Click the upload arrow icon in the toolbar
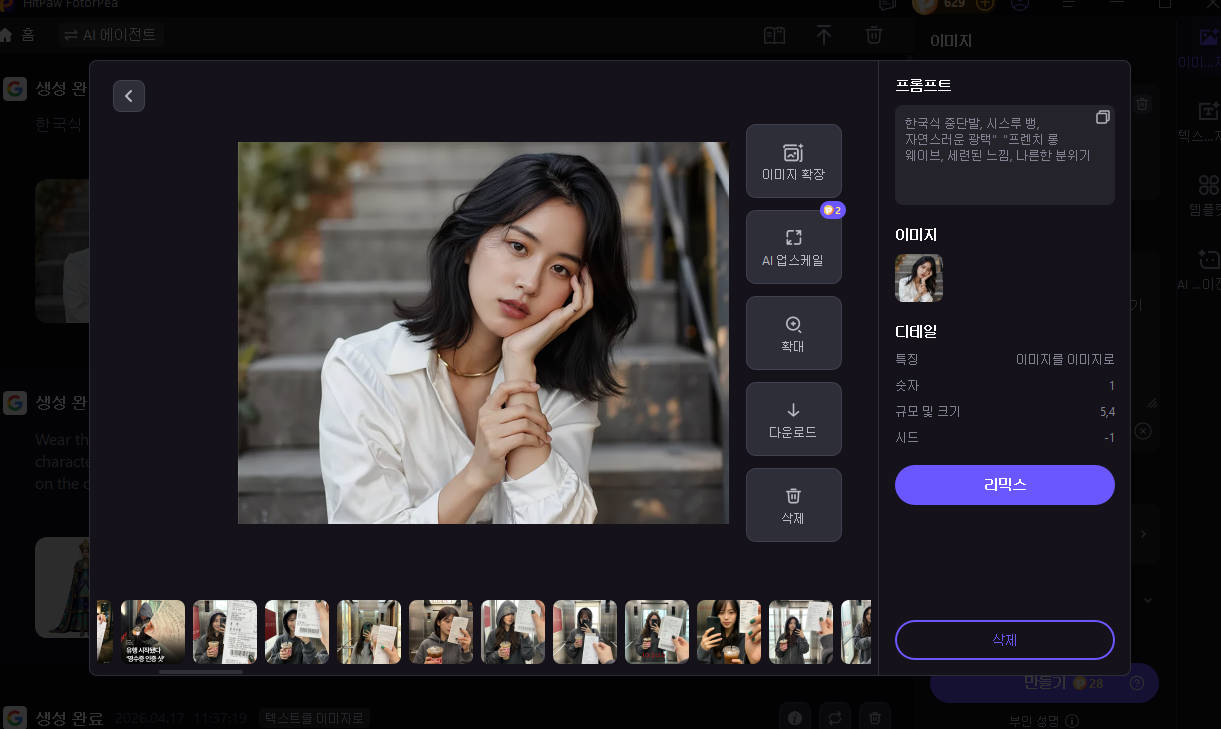Viewport: 1221px width, 729px height. 824,35
